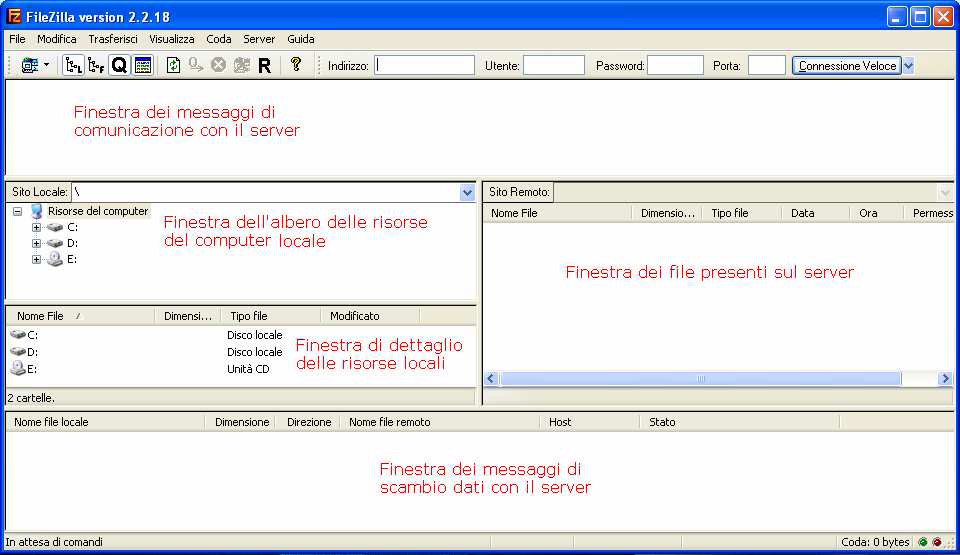Select Risorse del computer in tree

tap(98, 211)
